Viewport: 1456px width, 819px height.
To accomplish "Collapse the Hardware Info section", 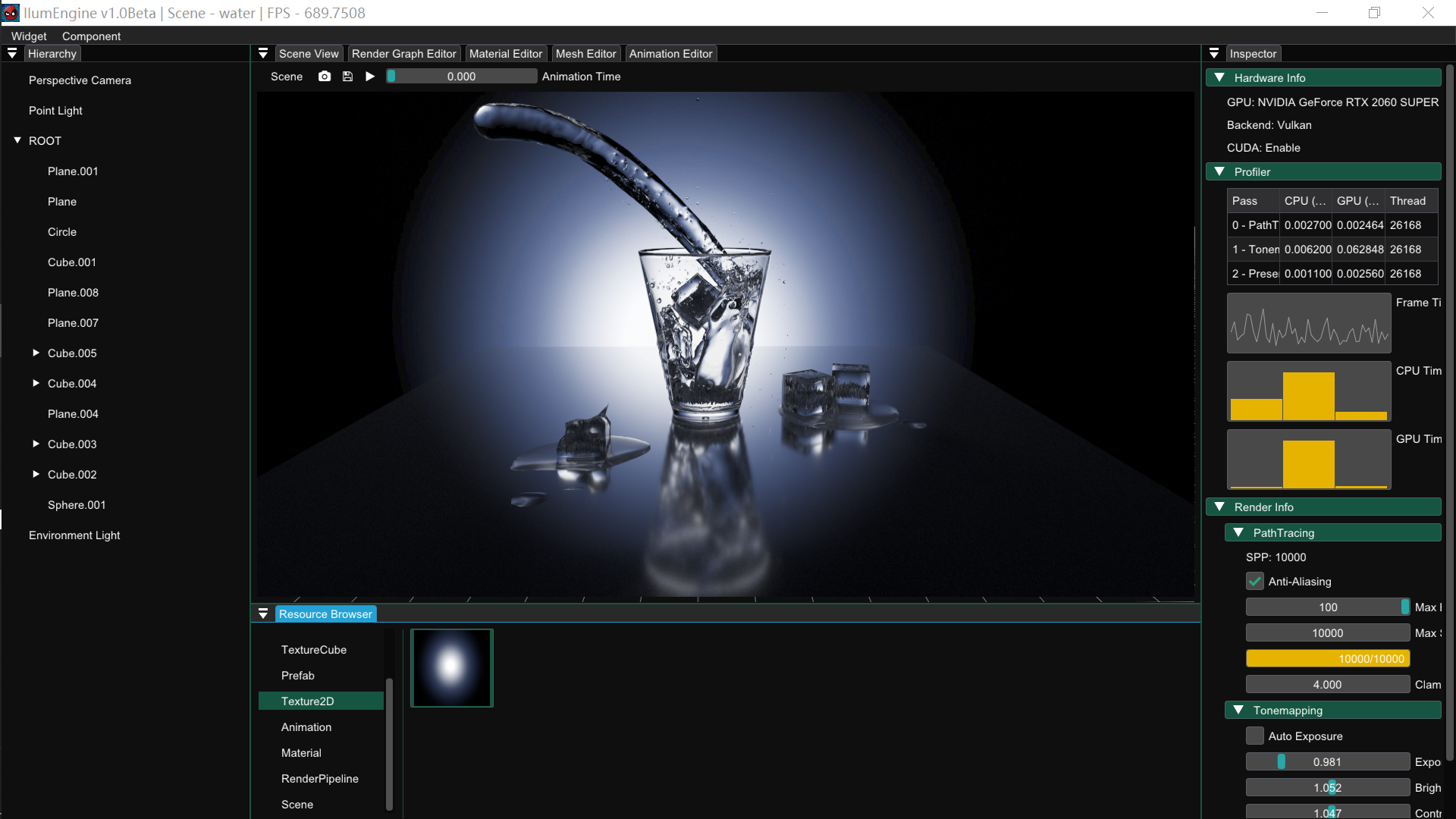I will [x=1219, y=78].
